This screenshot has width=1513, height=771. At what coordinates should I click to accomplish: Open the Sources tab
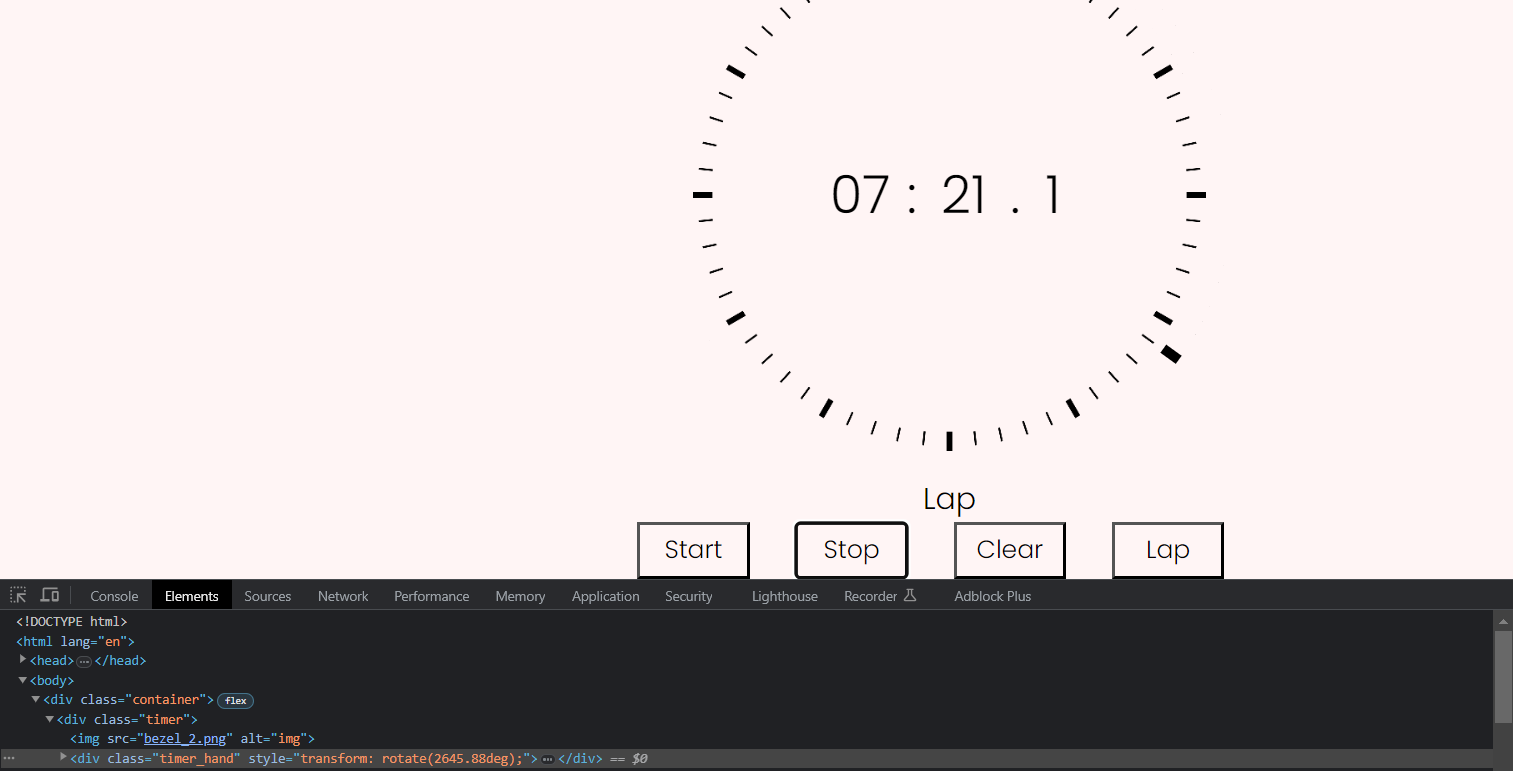[268, 596]
